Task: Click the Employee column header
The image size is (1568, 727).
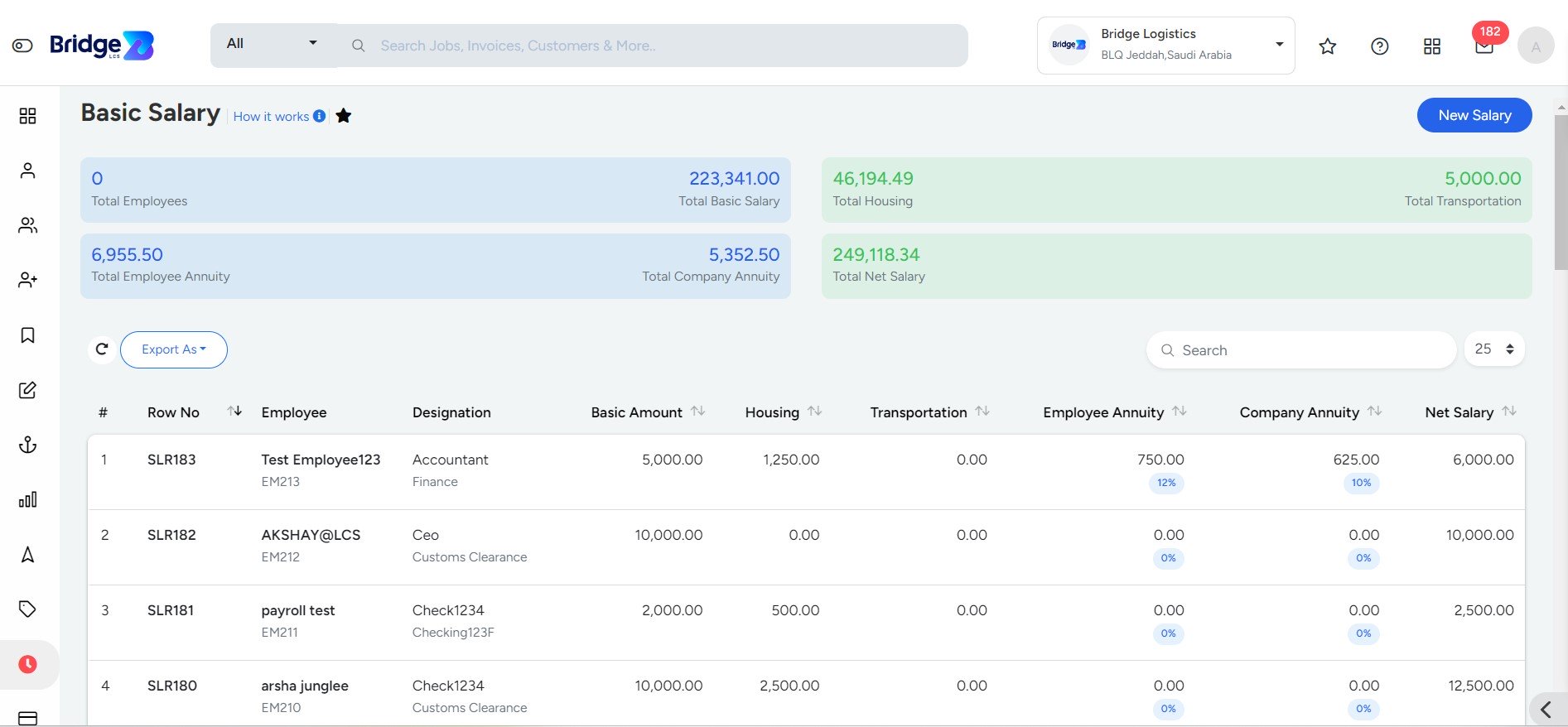Action: tap(294, 412)
